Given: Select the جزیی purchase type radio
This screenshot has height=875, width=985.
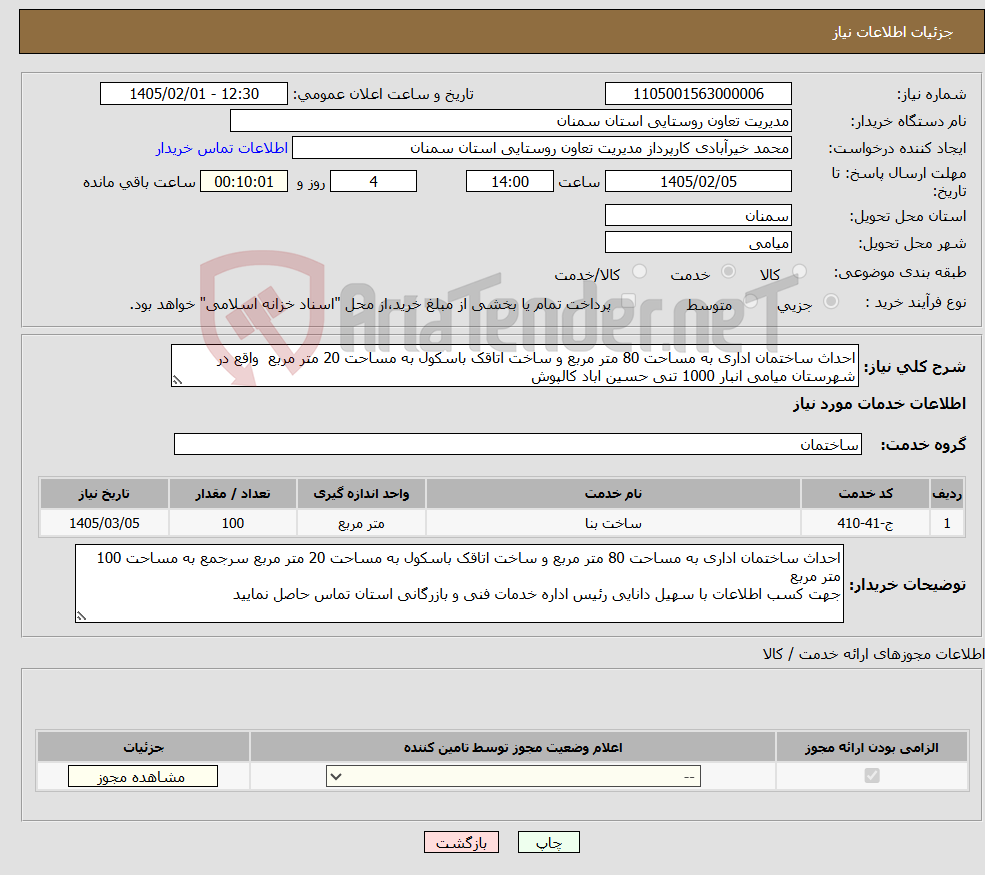Looking at the screenshot, I should pos(830,302).
